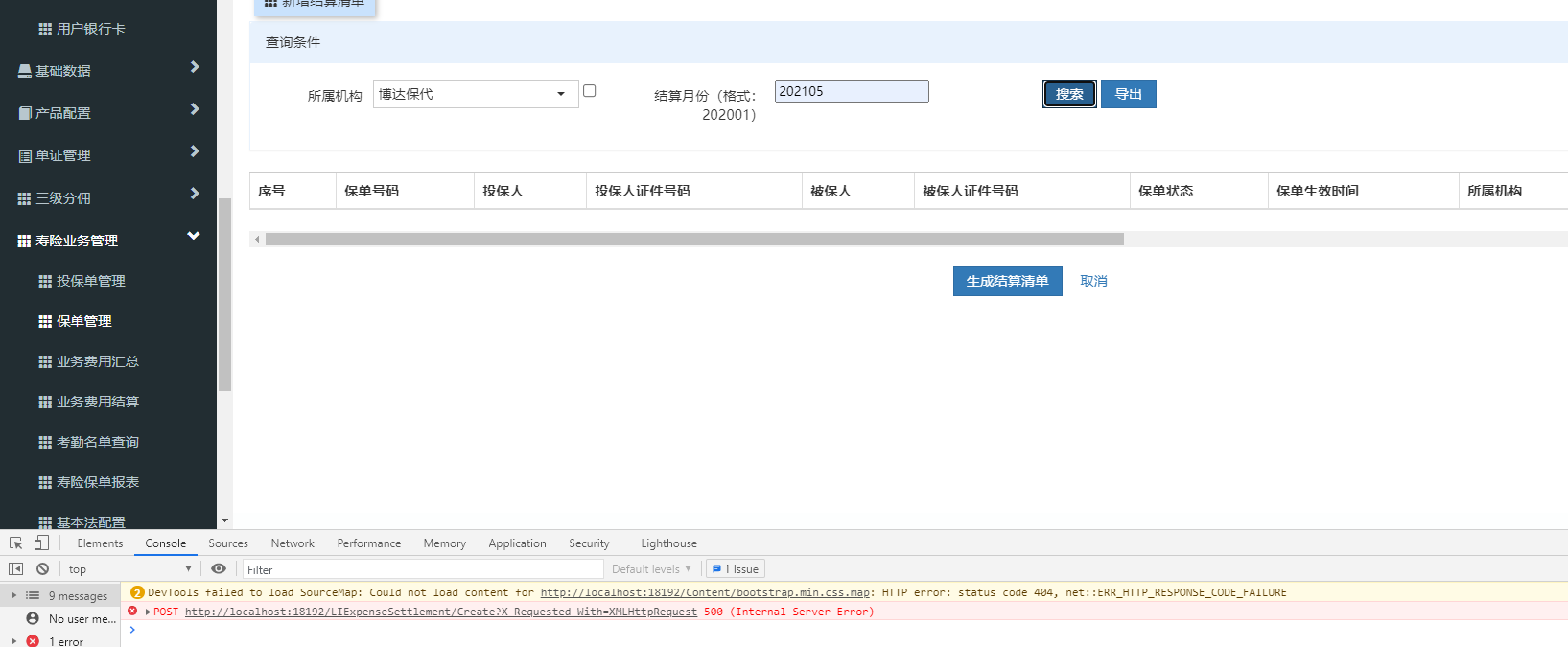Click the 保单号码 column header

(x=405, y=191)
